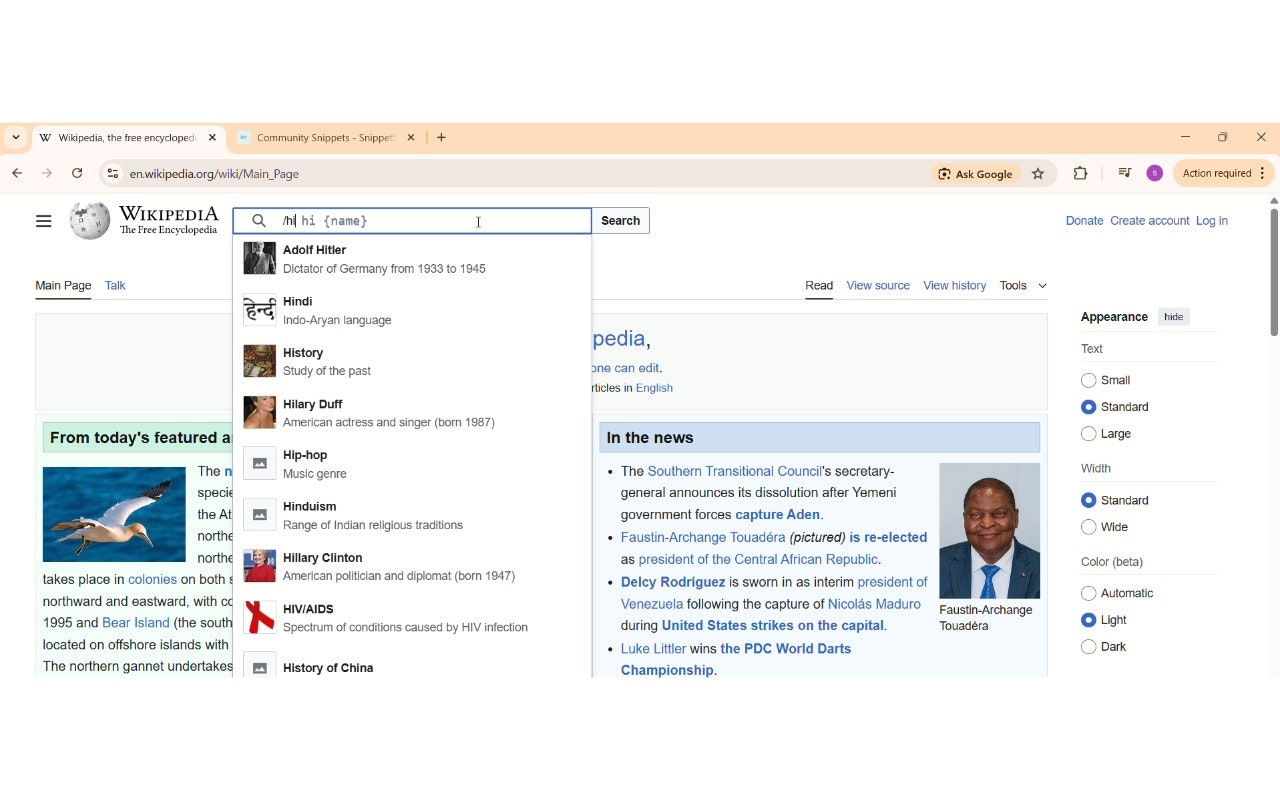
Task: Select Standard width radio
Action: [x=1089, y=500]
